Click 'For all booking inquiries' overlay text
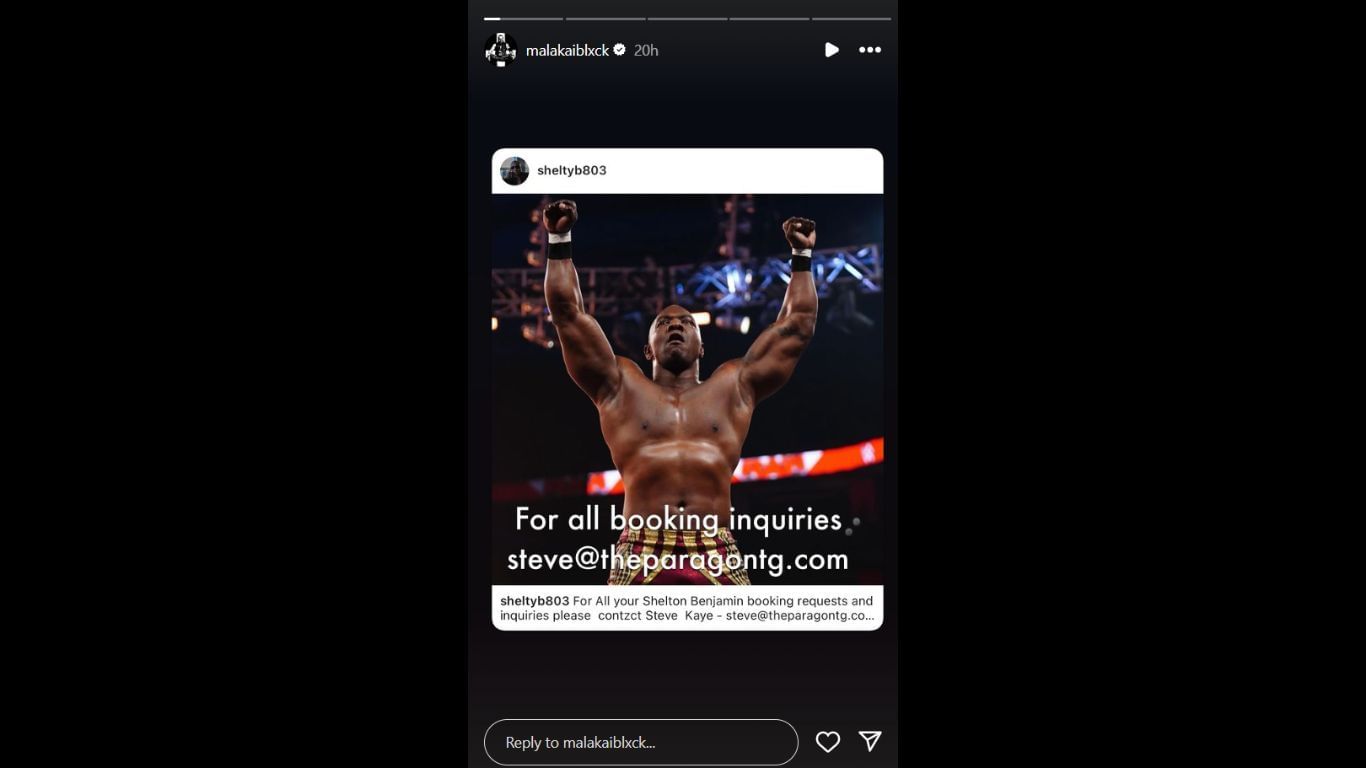 coord(678,519)
